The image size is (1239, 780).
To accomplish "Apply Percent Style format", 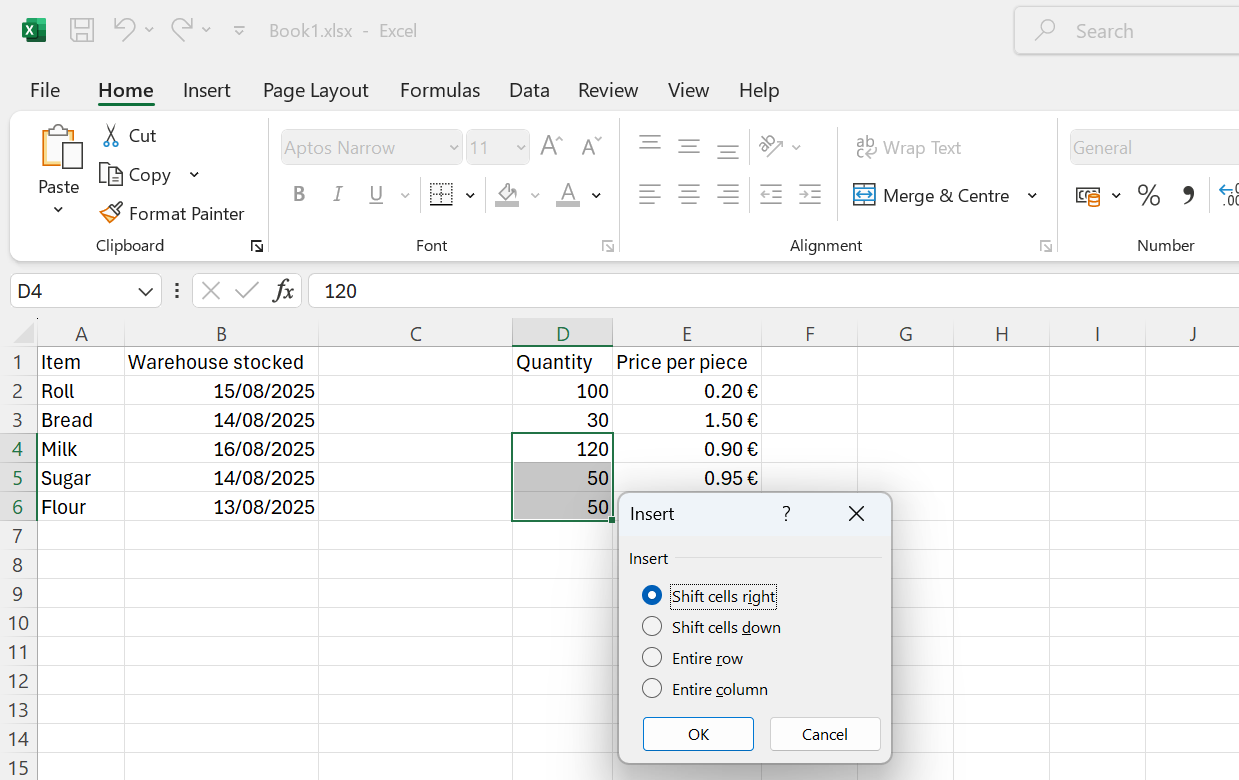I will point(1149,196).
